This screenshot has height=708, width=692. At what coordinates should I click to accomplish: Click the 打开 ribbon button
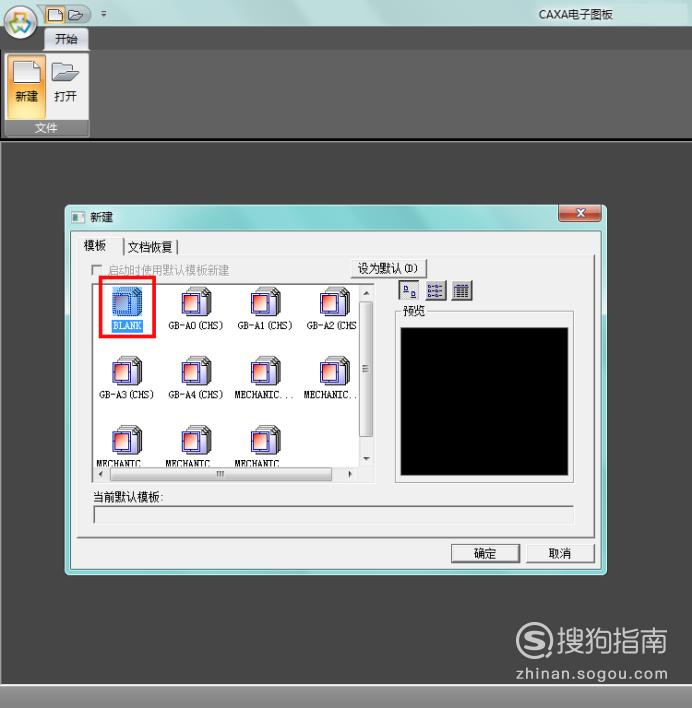[x=65, y=86]
